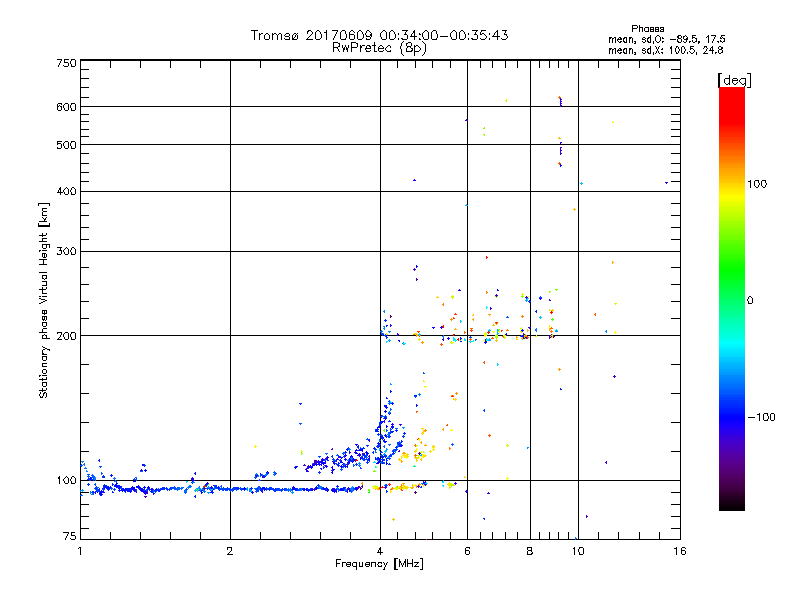This screenshot has height=600, width=800.
Task: Click the 75 tick on the height axis
Action: click(69, 539)
